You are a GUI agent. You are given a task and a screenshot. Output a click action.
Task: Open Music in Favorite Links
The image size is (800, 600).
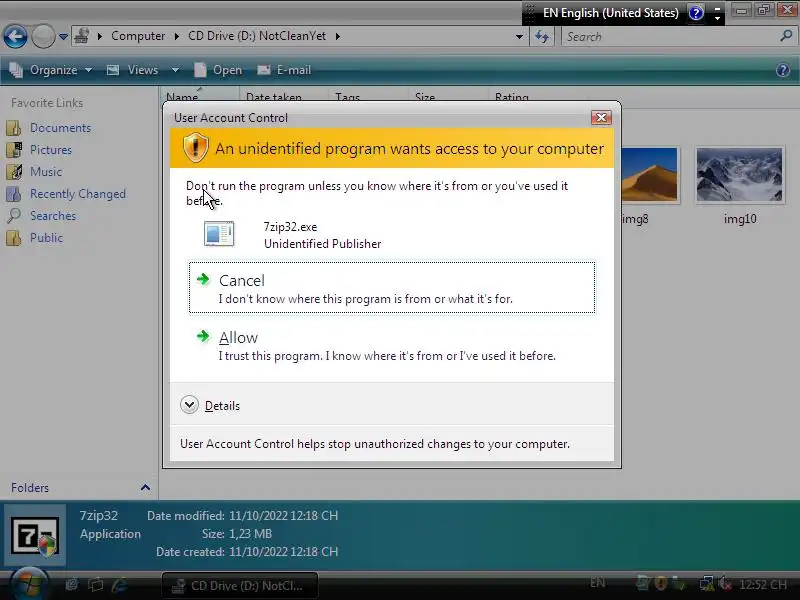[46, 171]
